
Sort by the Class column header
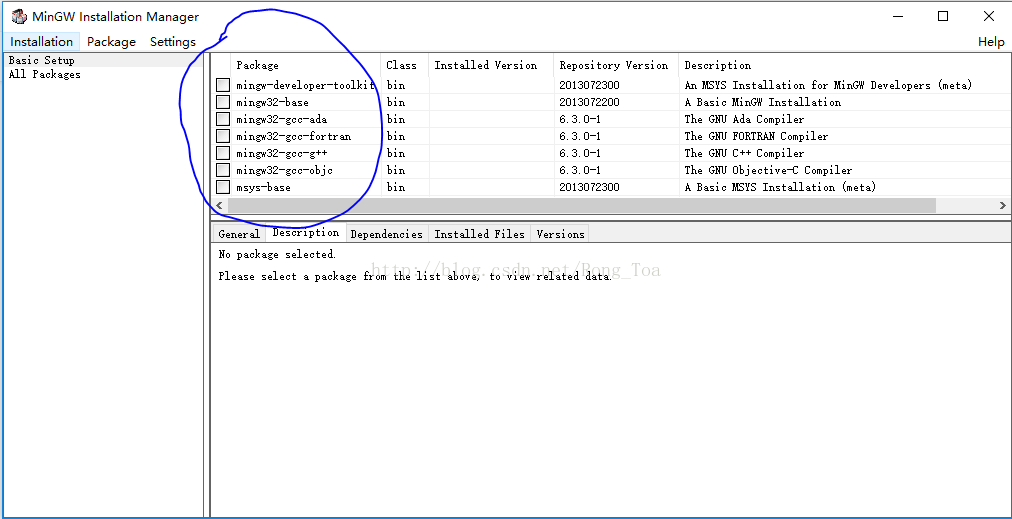(x=405, y=65)
